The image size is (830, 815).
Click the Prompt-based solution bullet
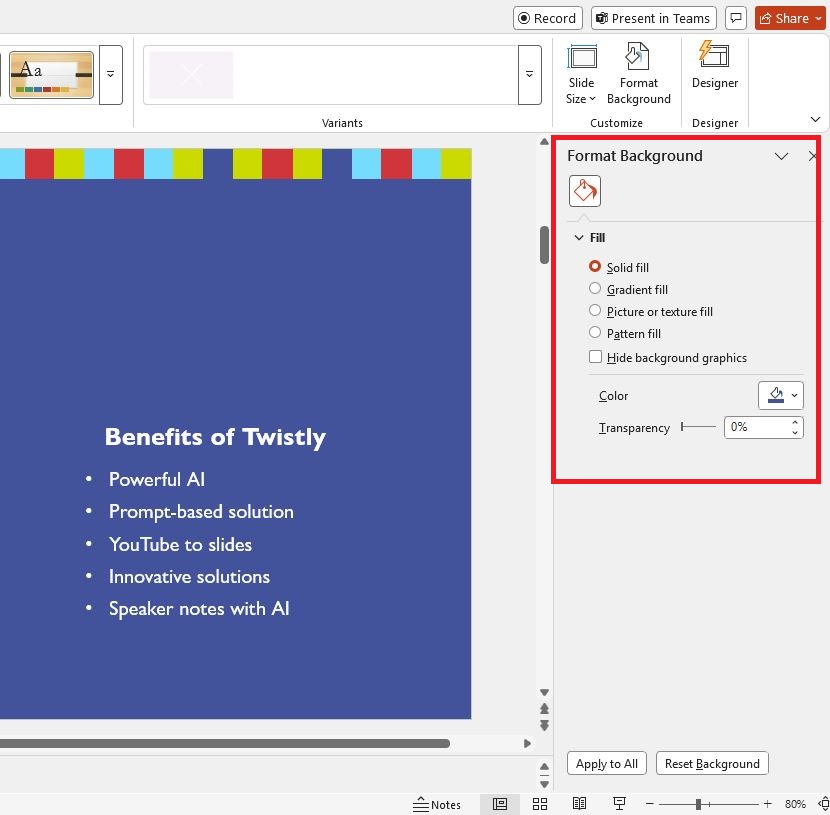(x=201, y=512)
